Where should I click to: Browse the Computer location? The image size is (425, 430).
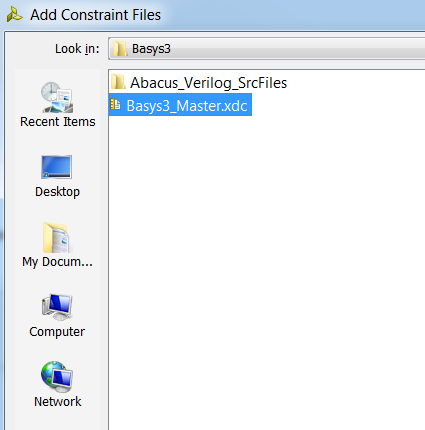click(x=57, y=316)
